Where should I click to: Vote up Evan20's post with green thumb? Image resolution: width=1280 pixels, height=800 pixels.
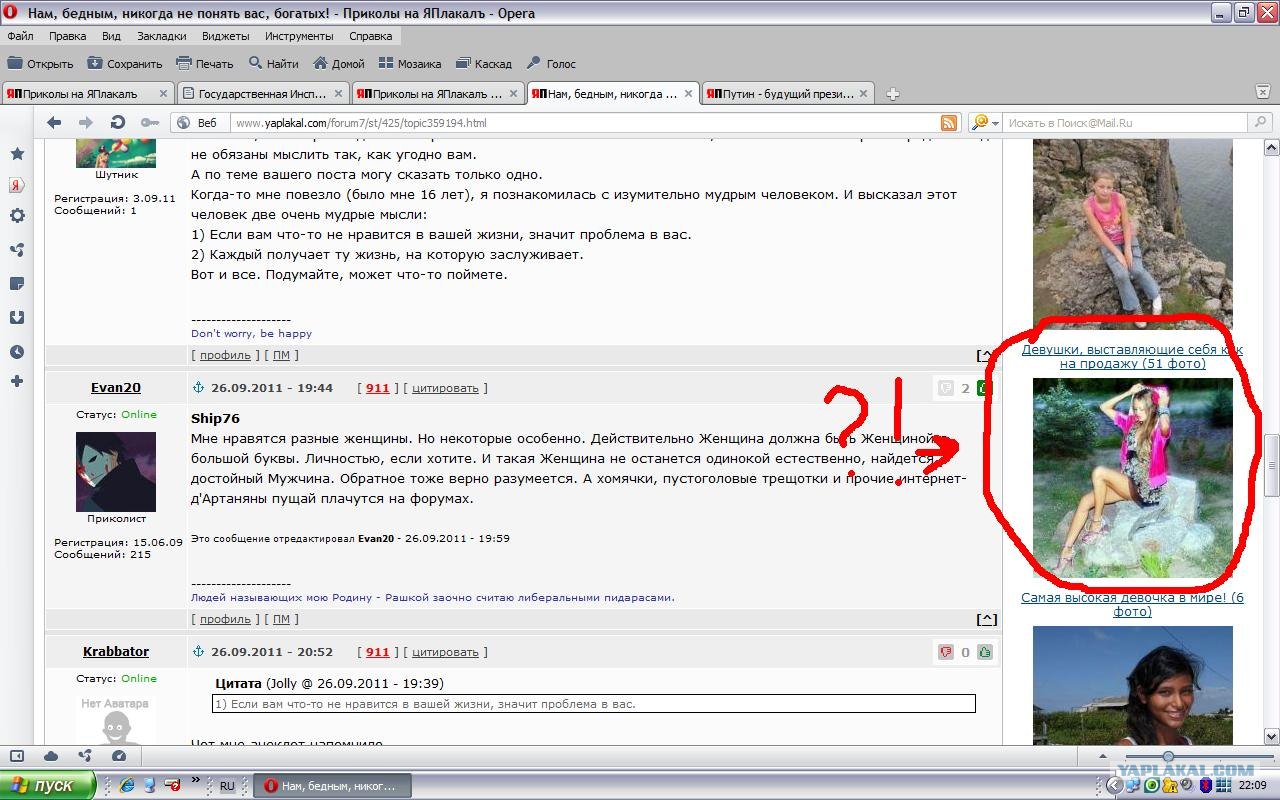985,388
